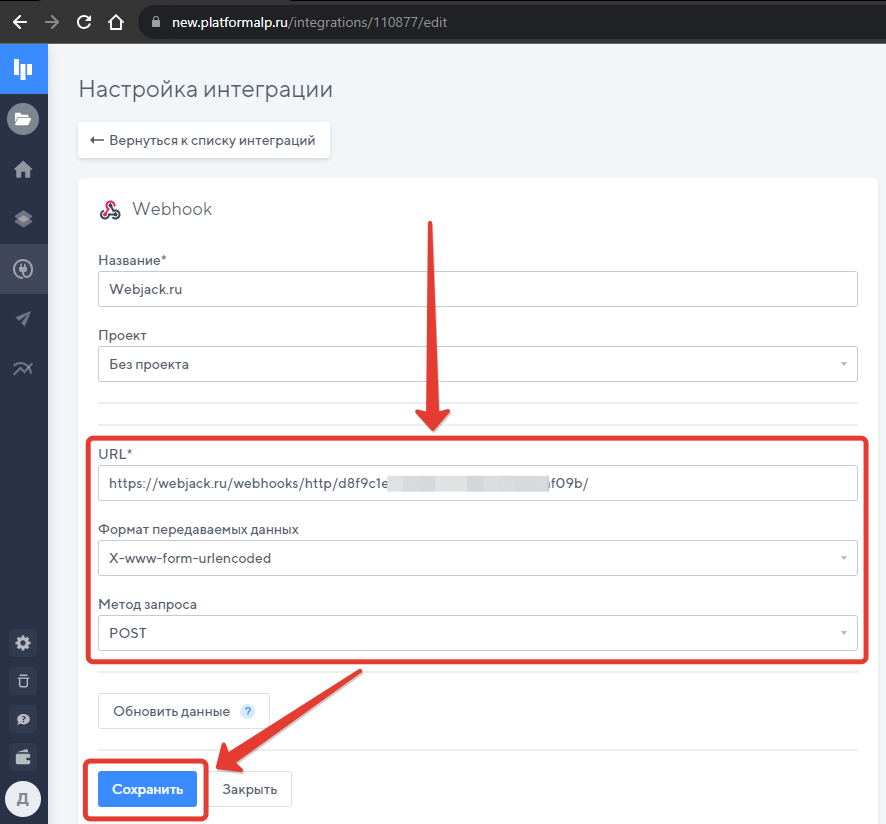
Task: Open the Метод запроса dropdown
Action: 477,633
